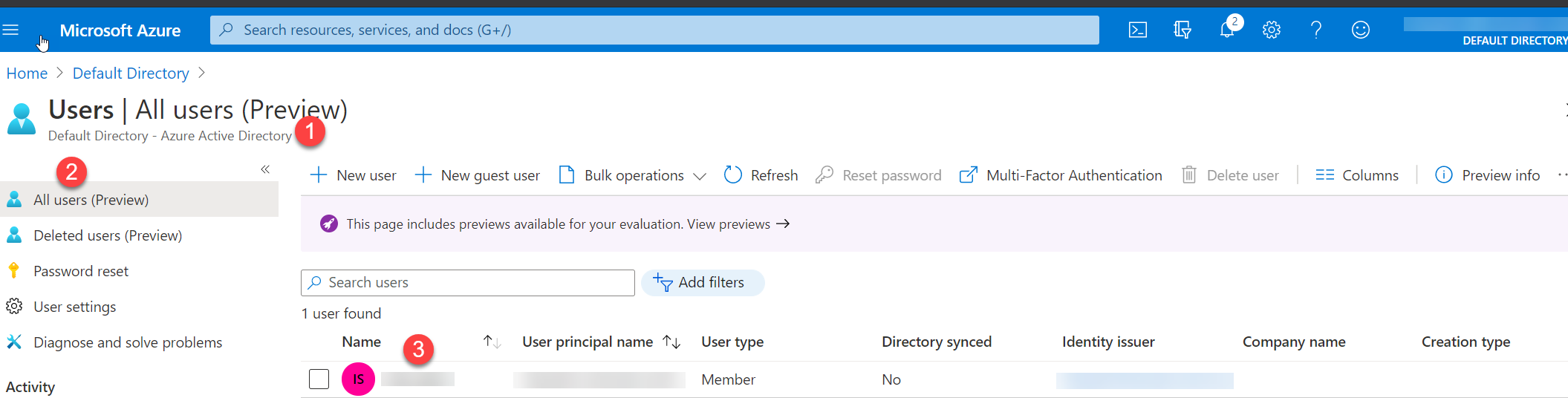
Task: Click the View previews arrow link
Action: click(x=738, y=224)
